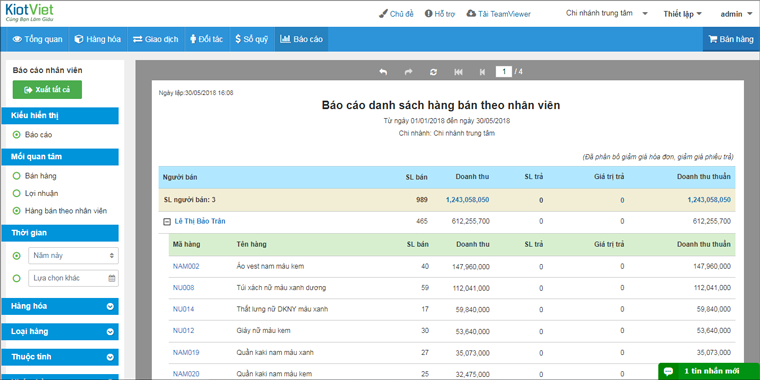Go to previous report page icon
This screenshot has width=760, height=380.
tap(482, 72)
